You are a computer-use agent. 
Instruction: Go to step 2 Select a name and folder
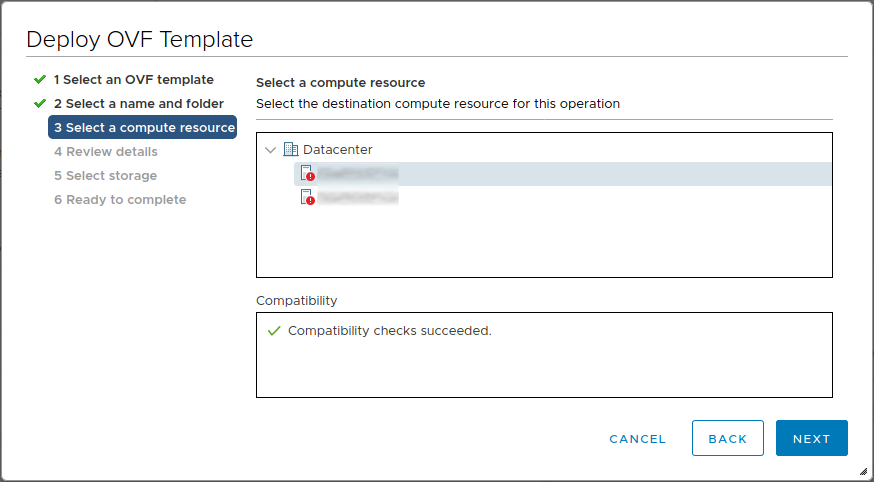[x=138, y=103]
